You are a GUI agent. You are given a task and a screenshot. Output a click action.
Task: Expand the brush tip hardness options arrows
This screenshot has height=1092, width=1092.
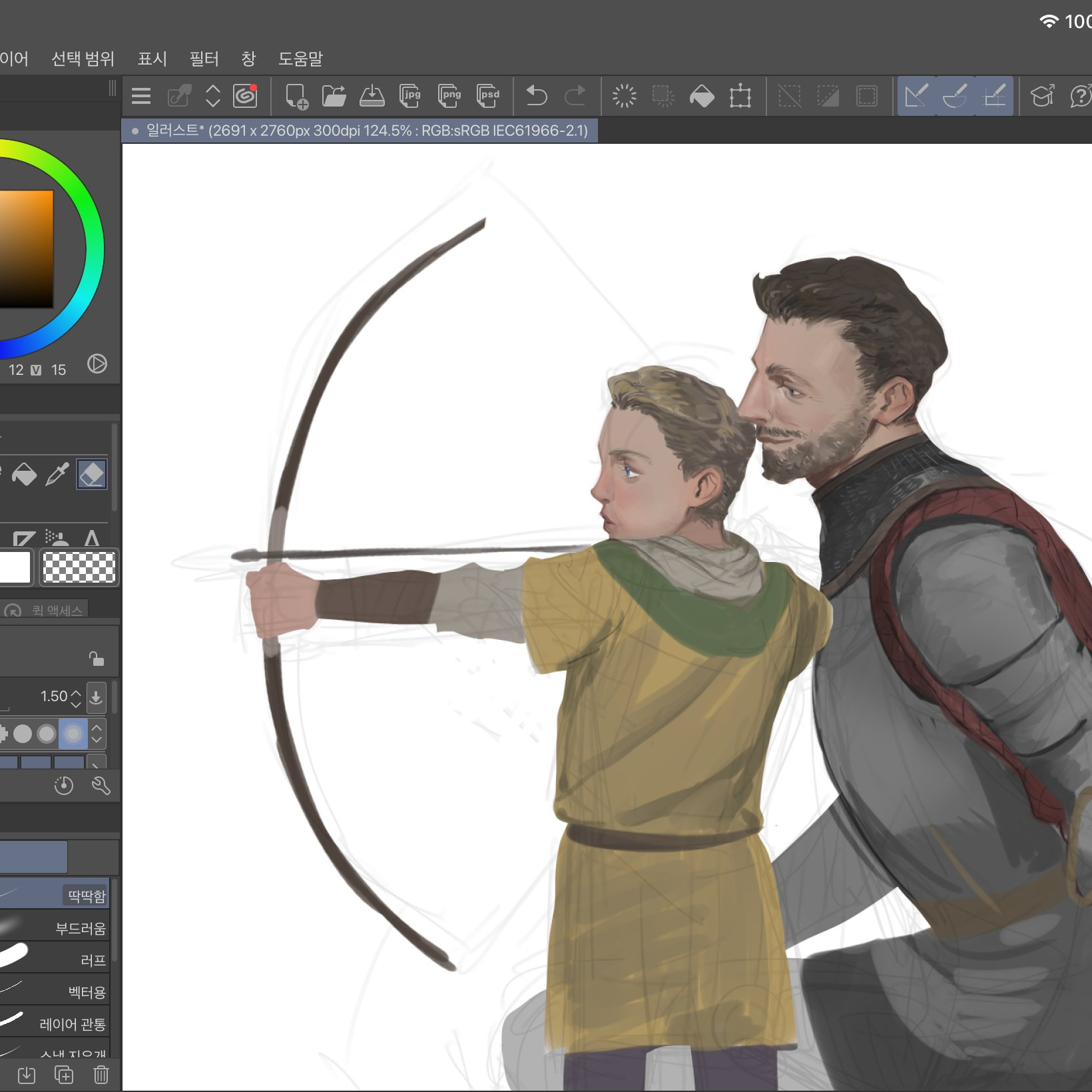click(x=97, y=734)
